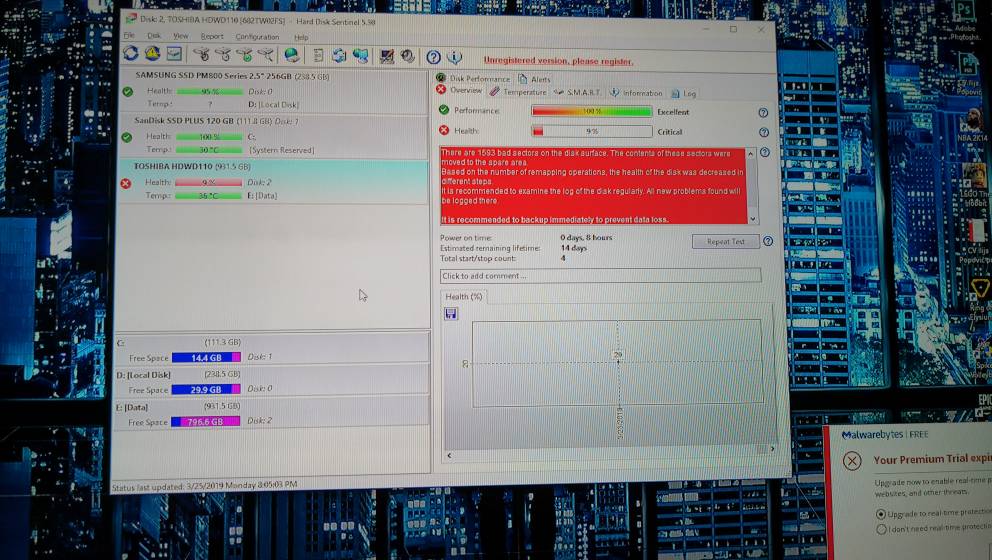
Task: Select I don't need real-time protection radio in Malwarebytes
Action: click(881, 529)
